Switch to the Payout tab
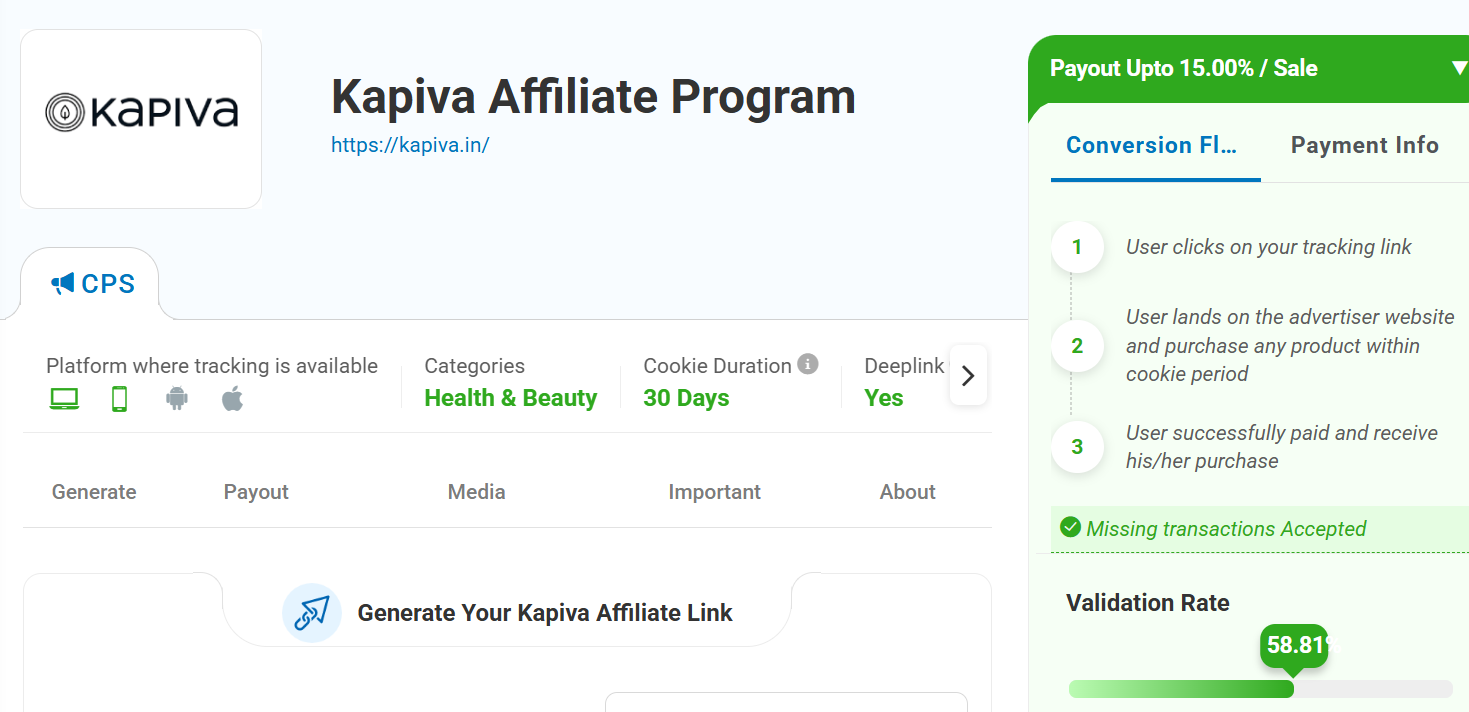Viewport: 1469px width, 712px height. pos(256,492)
